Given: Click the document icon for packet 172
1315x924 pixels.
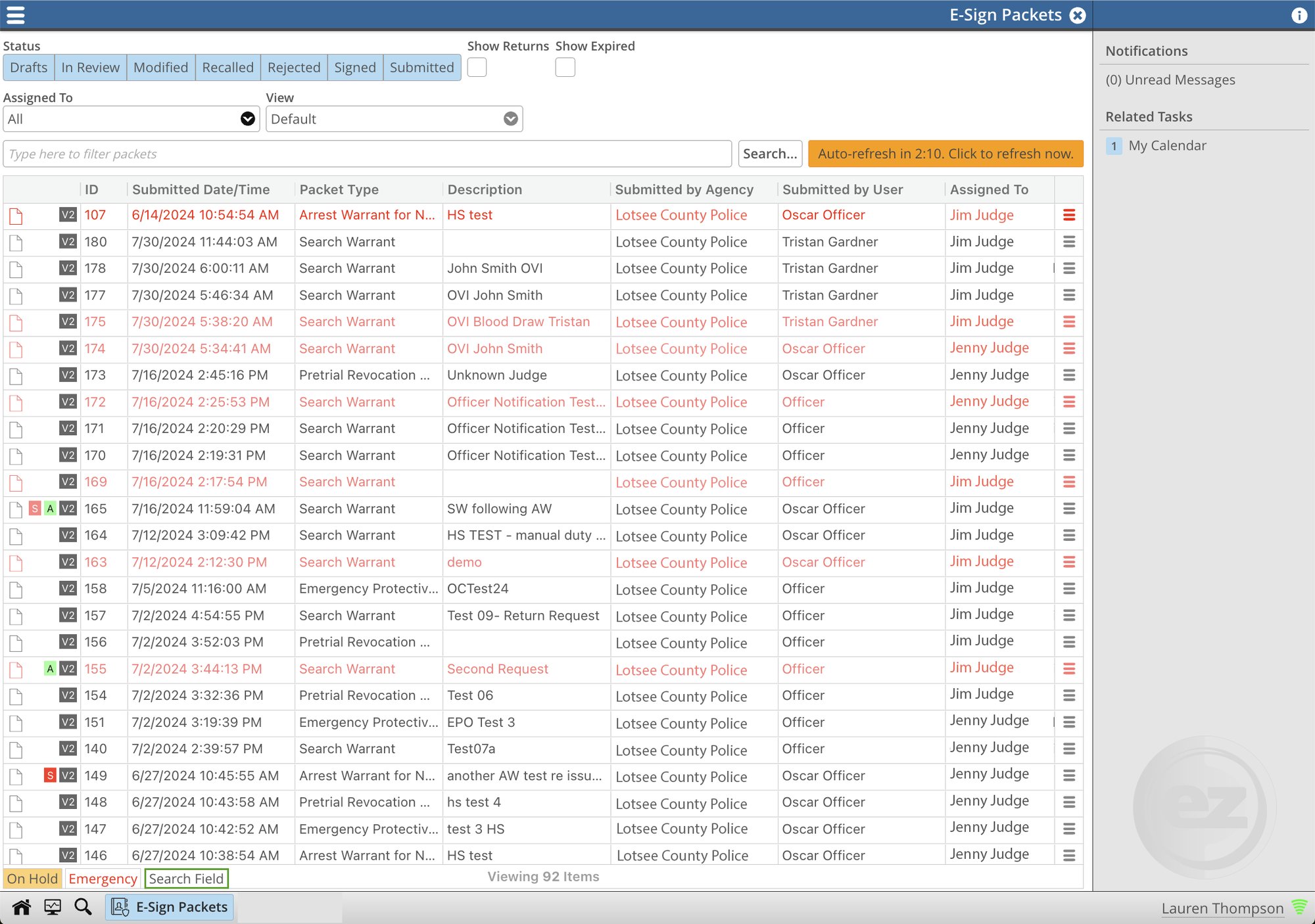Looking at the screenshot, I should (16, 402).
